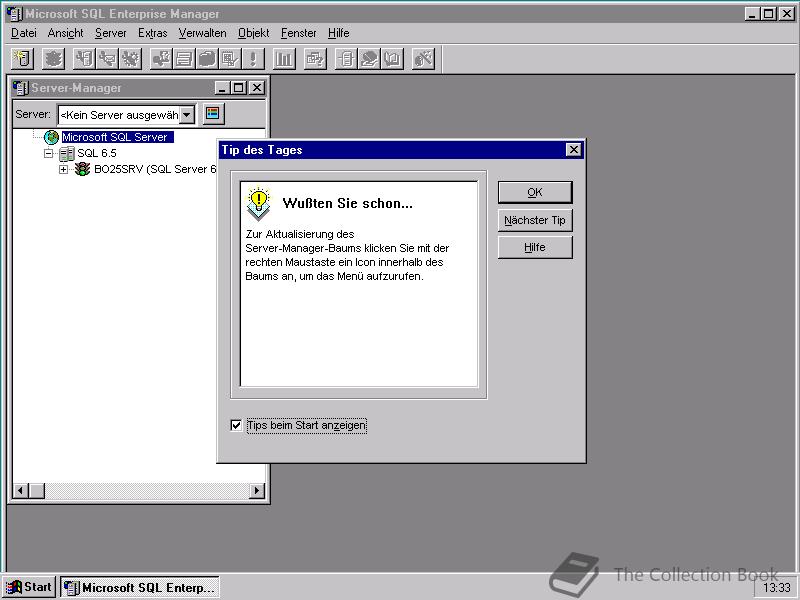Image resolution: width=800 pixels, height=600 pixels.
Task: Open the Server menu
Action: pos(111,33)
